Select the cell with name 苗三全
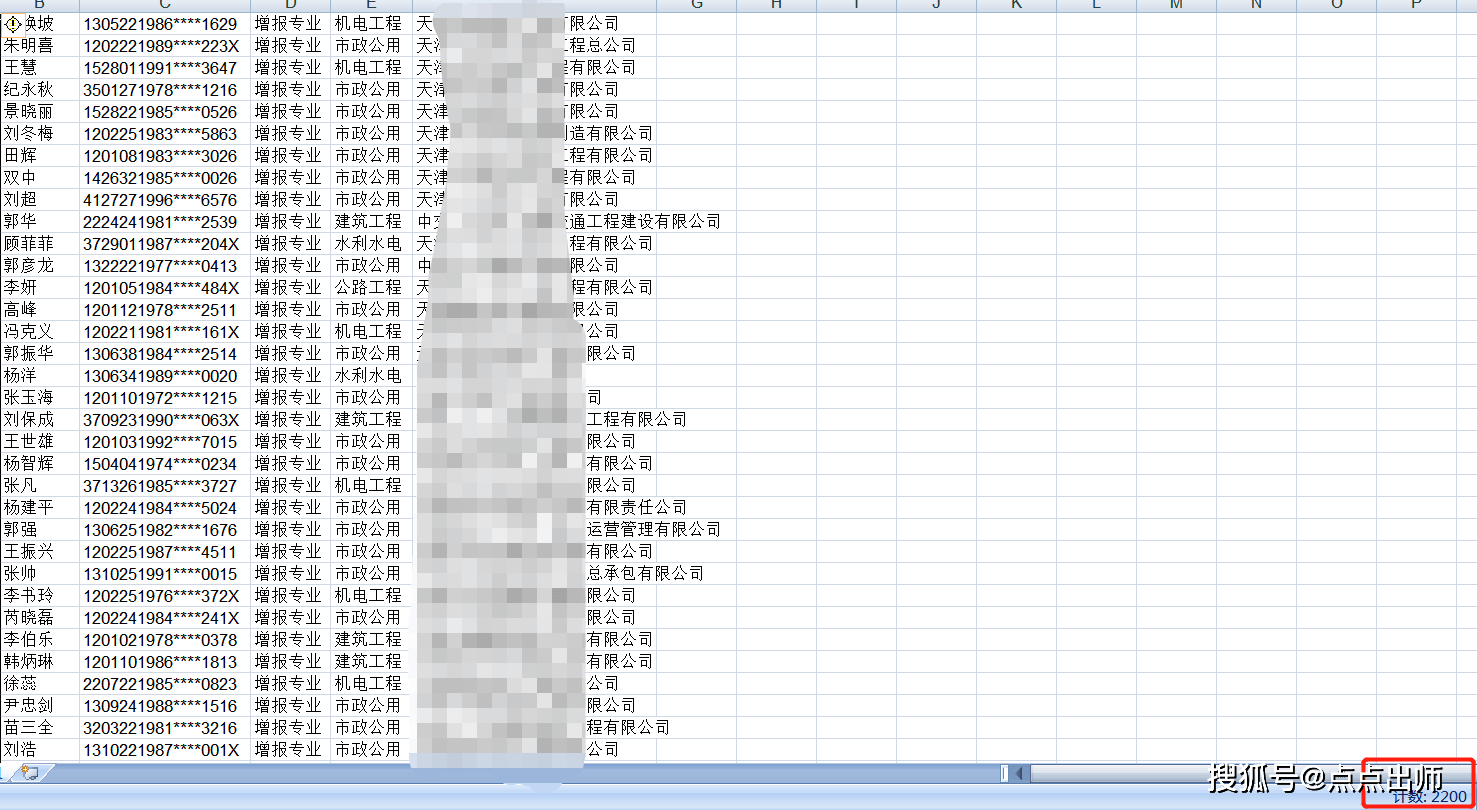Screen dimensions: 1477x810 pos(40,727)
